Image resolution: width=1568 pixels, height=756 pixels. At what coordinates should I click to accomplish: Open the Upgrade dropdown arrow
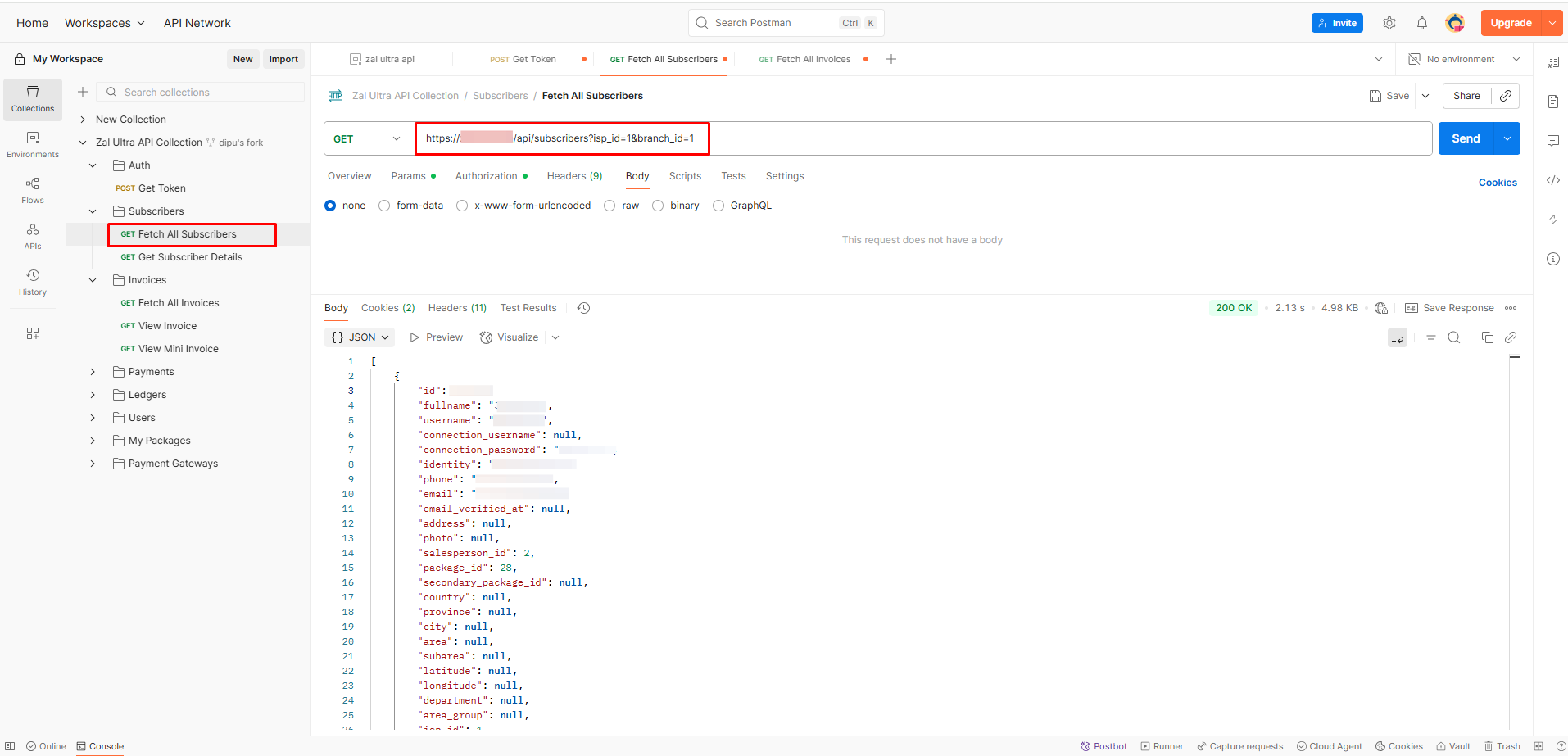1552,23
